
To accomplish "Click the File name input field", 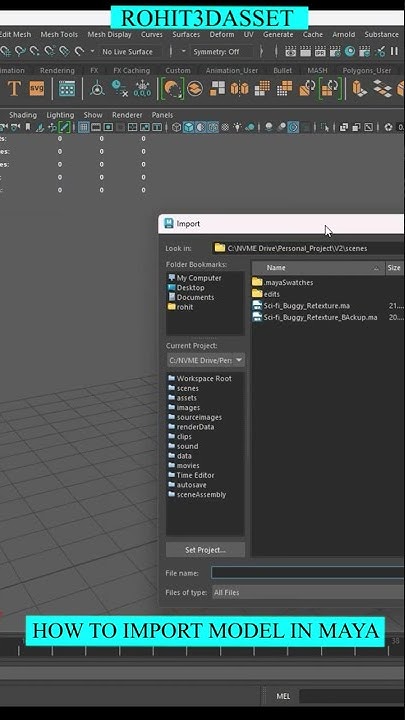I will coord(308,573).
